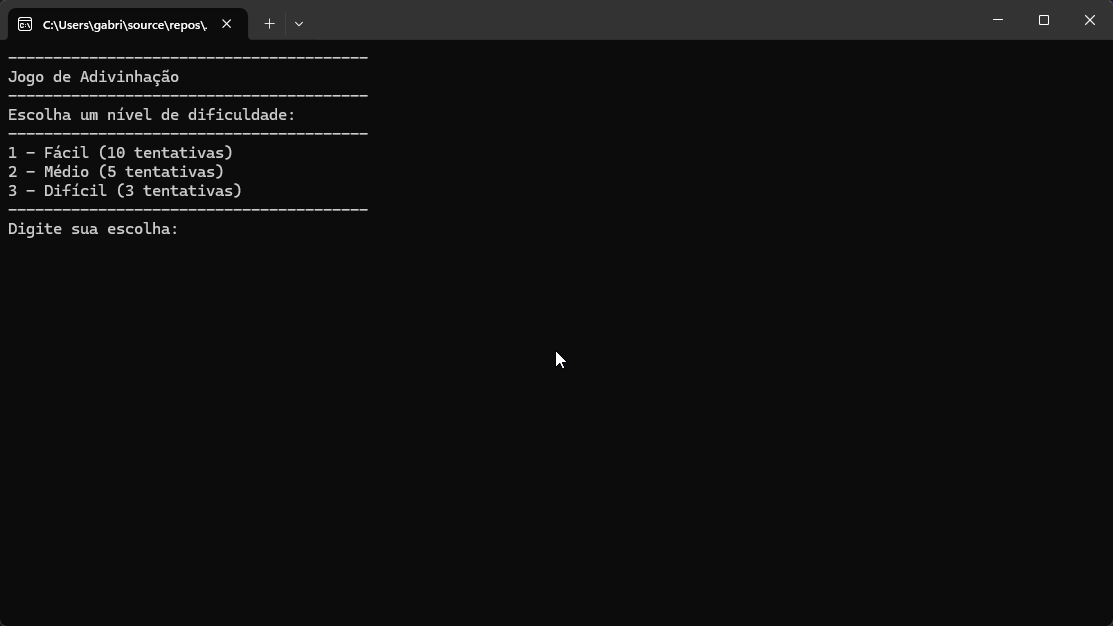Close the C:\Users\gabri\source\repos tab
The width and height of the screenshot is (1113, 626).
[226, 24]
